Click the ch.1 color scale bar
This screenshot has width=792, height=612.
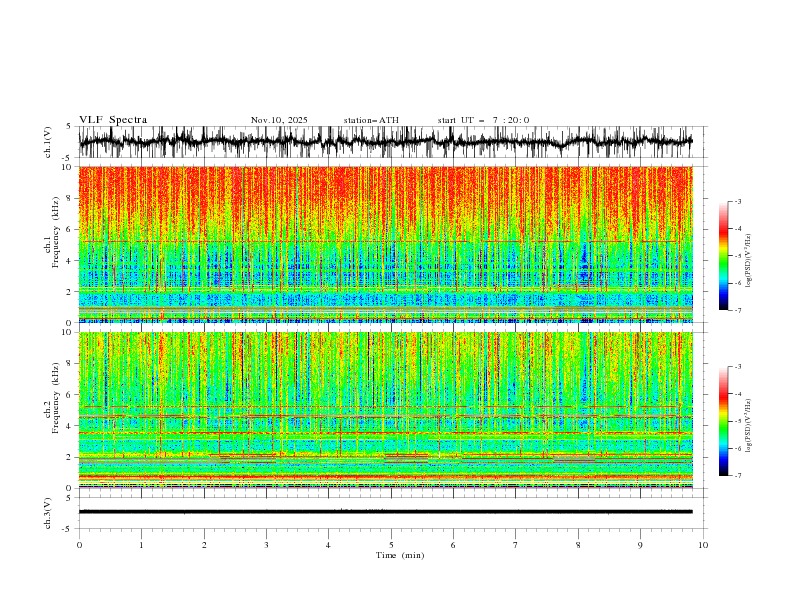click(x=723, y=256)
